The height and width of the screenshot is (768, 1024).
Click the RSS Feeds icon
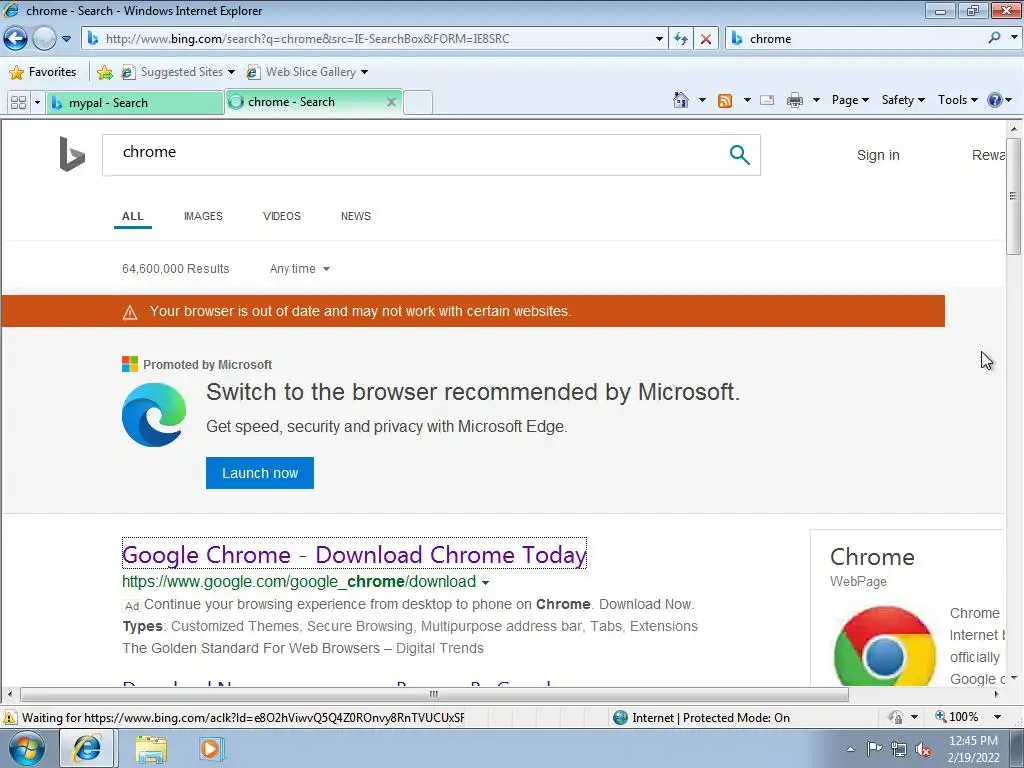coord(725,100)
